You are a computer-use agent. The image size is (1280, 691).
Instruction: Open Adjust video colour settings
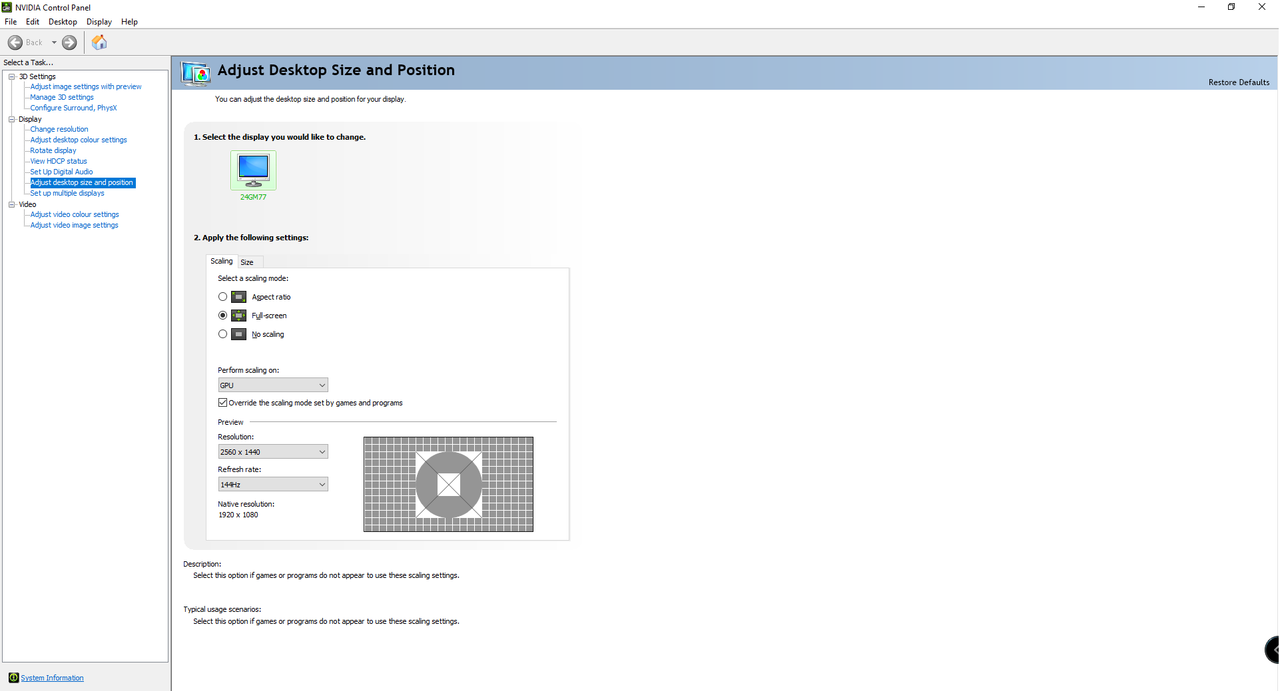pyautogui.click(x=74, y=214)
